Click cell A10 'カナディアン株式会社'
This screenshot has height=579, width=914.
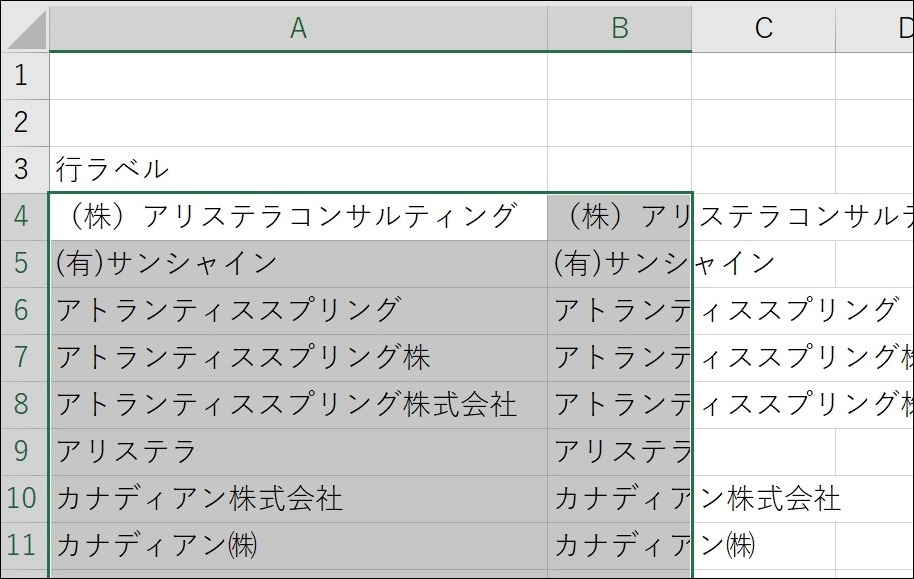click(x=298, y=499)
